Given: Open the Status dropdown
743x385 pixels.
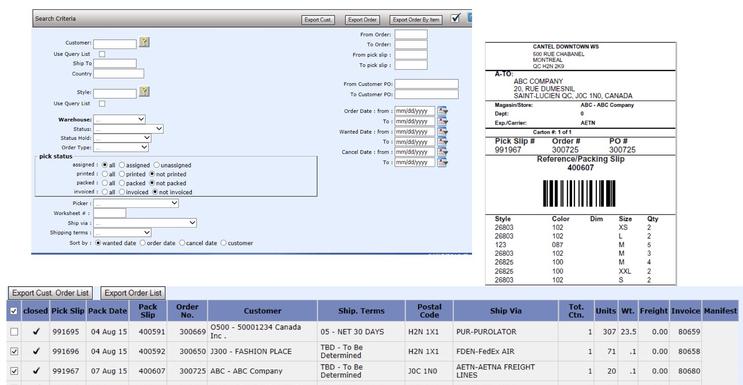Looking at the screenshot, I should click(x=128, y=129).
